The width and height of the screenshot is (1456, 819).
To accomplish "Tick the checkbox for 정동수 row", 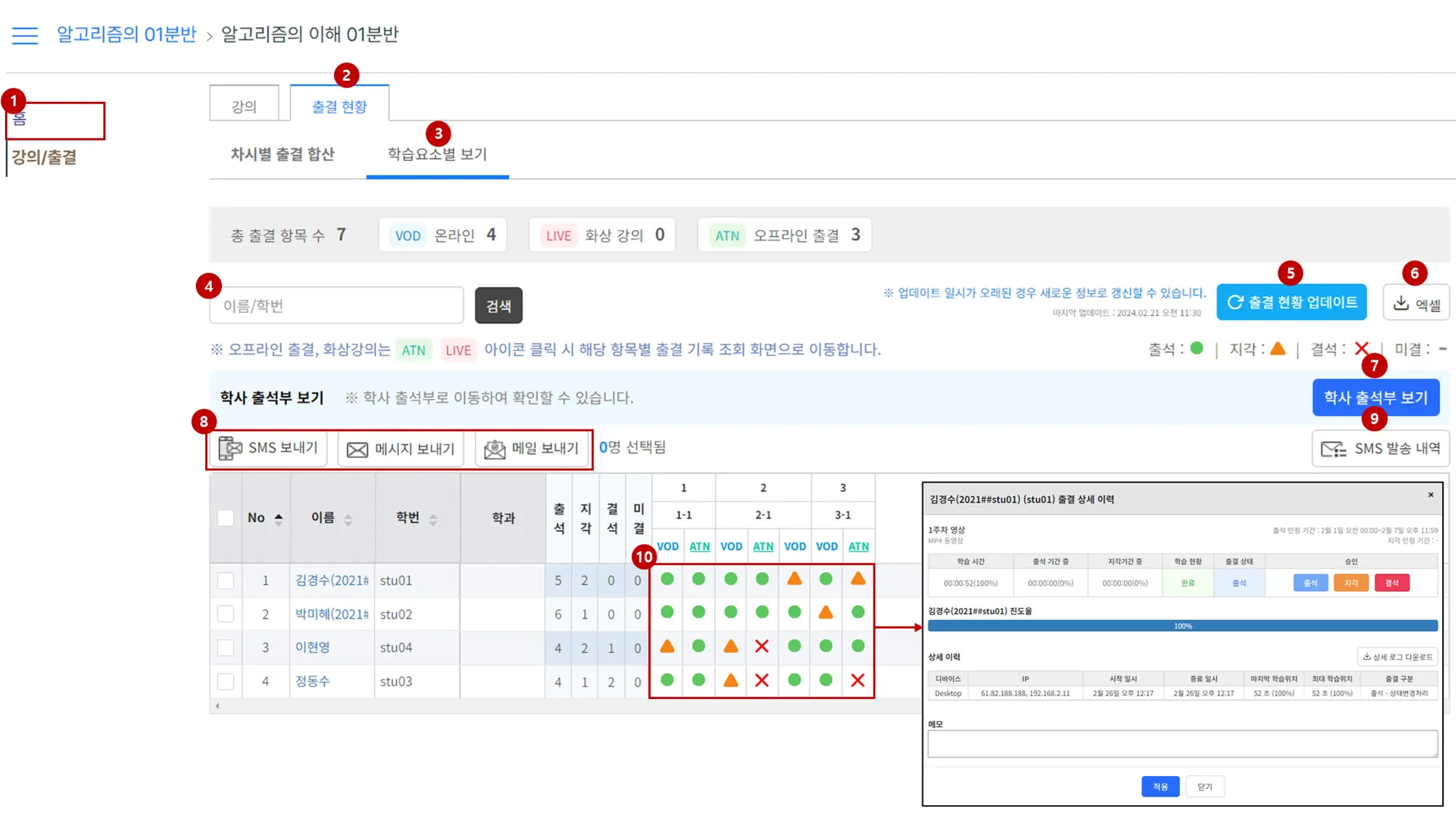I will [226, 682].
